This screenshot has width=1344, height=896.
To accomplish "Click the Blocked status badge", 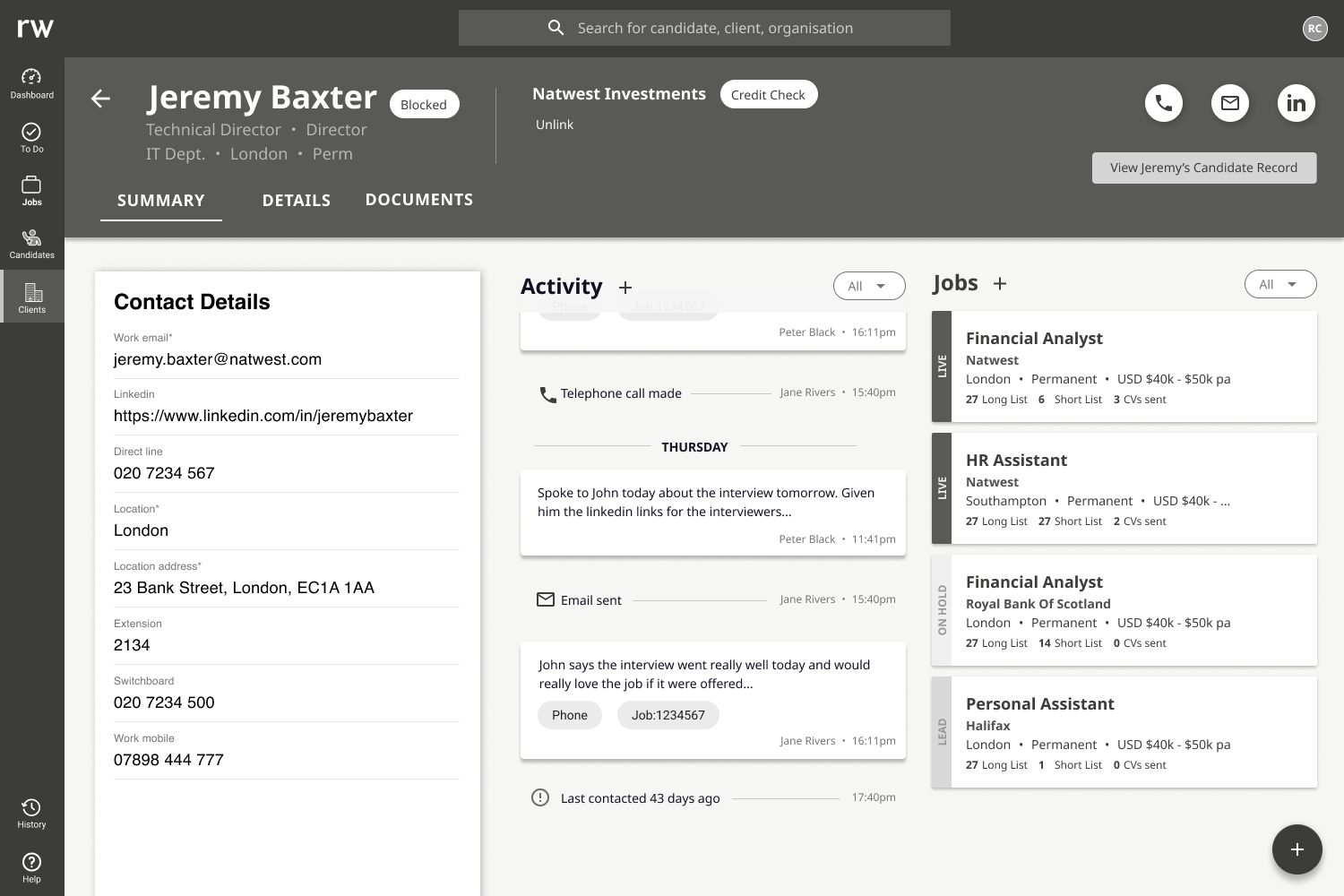I will click(424, 104).
